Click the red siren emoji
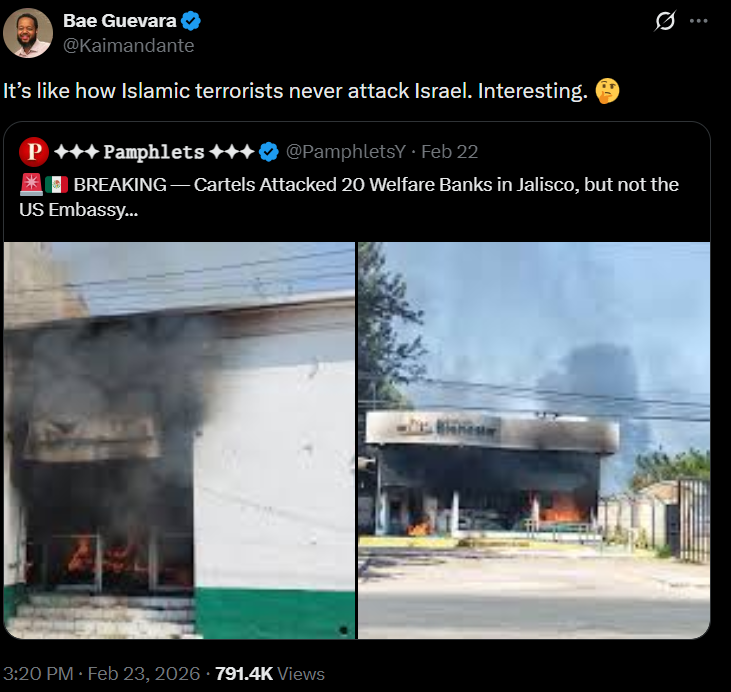This screenshot has height=692, width=731. click(x=31, y=185)
